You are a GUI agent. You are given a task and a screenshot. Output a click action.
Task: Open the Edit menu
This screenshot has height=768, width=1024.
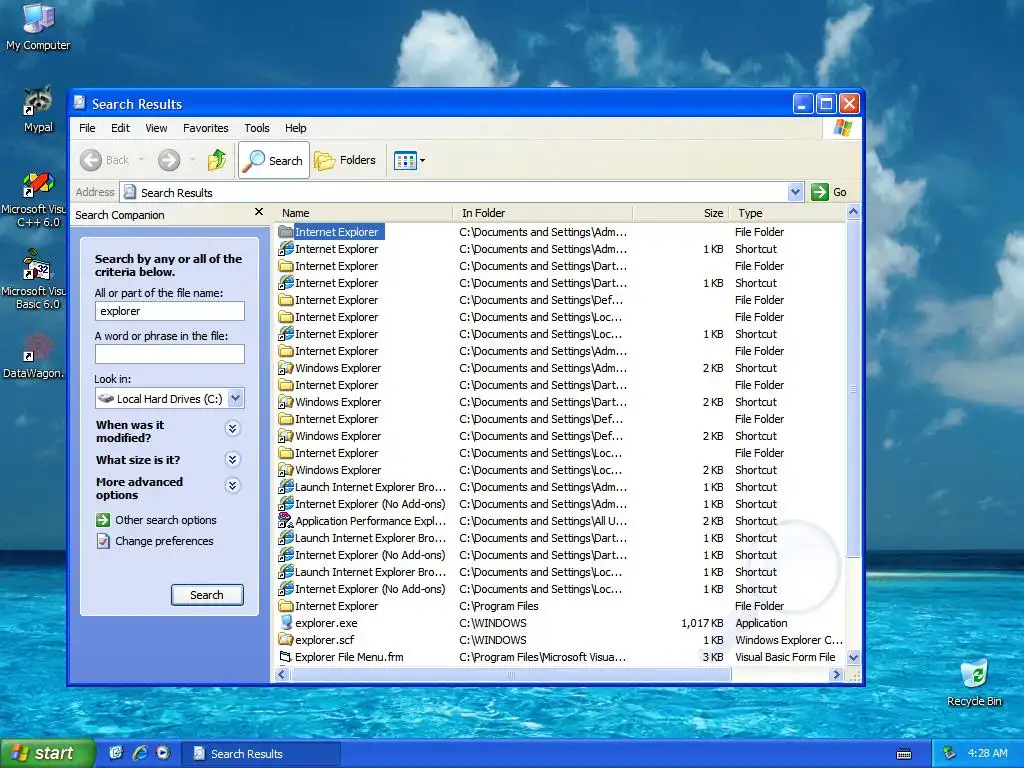click(120, 128)
